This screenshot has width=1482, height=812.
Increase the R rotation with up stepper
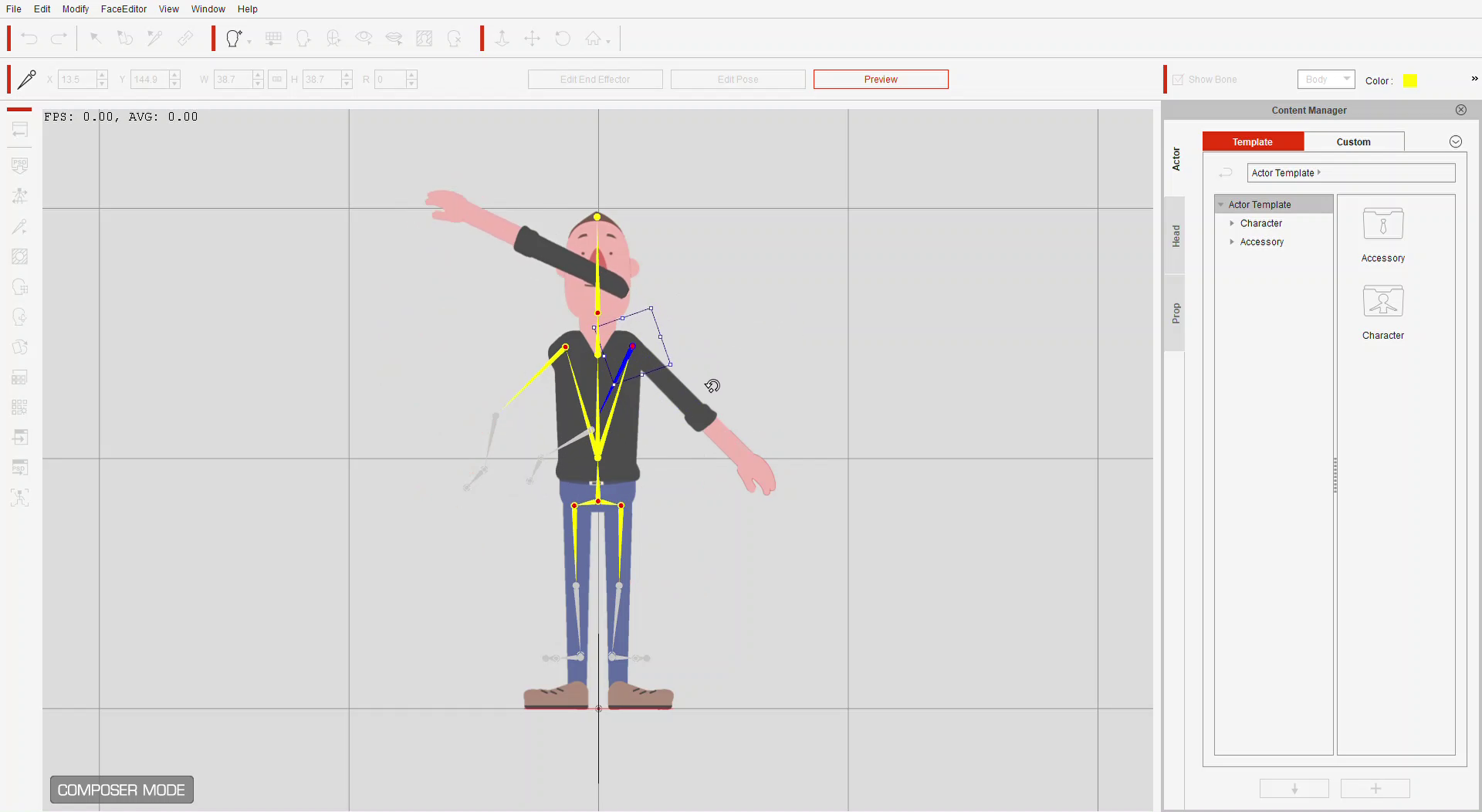pos(411,75)
